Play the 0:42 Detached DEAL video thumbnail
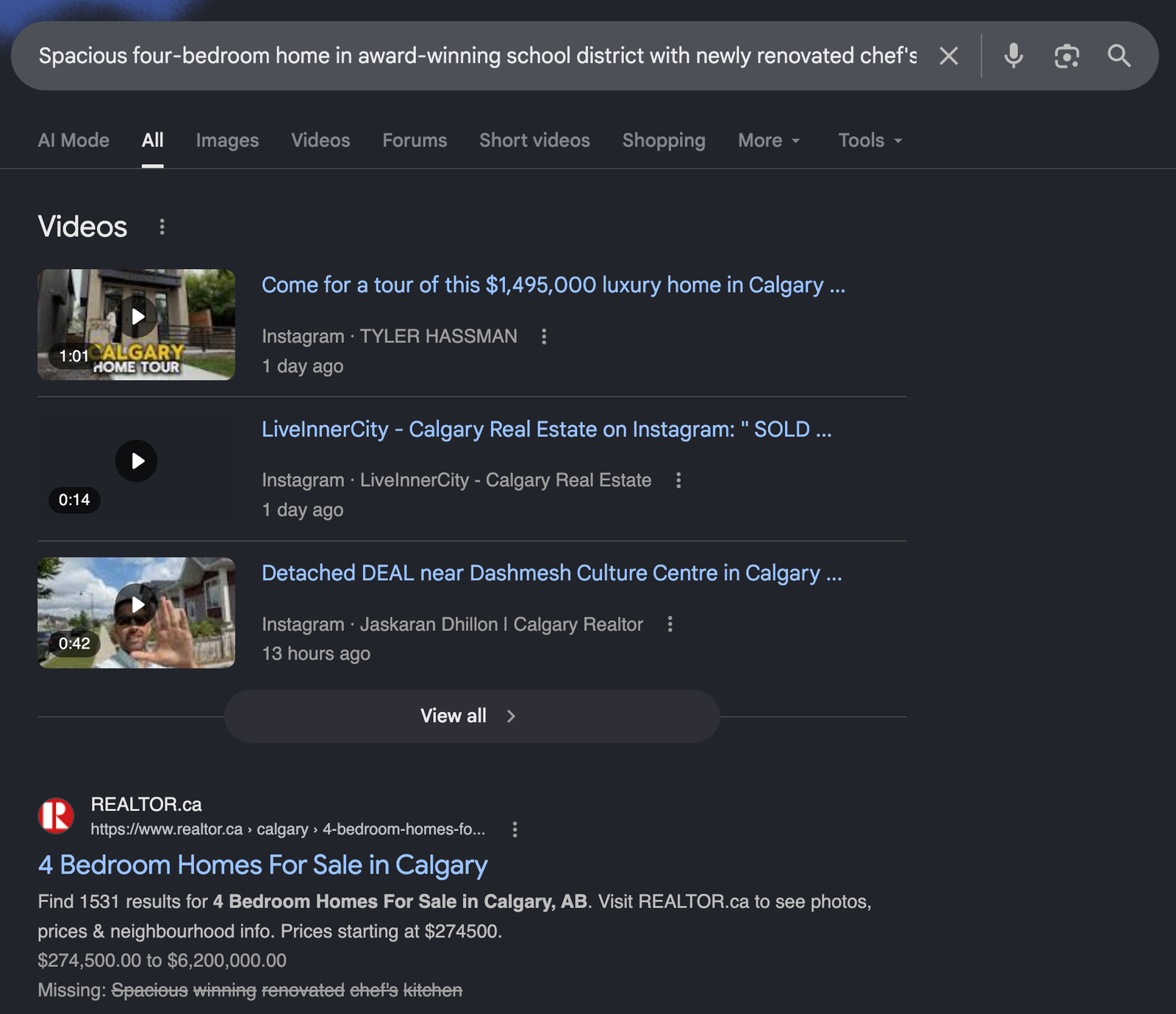This screenshot has width=1176, height=1014. coord(137,613)
